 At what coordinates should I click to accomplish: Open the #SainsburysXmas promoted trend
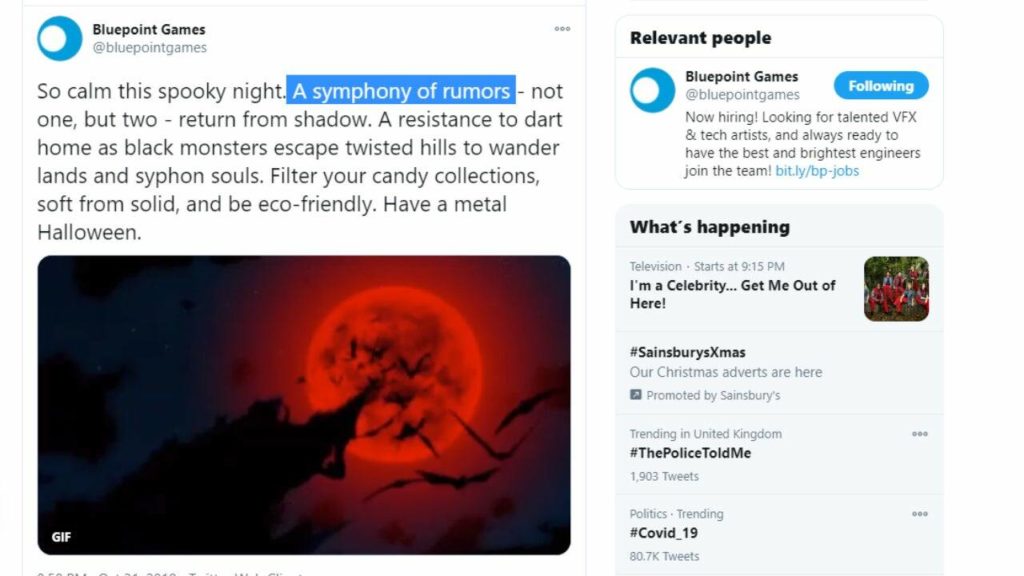coord(687,352)
